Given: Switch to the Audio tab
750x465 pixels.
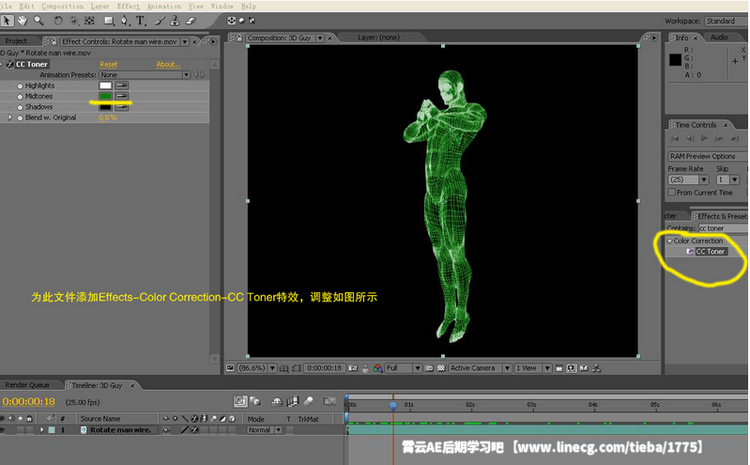Looking at the screenshot, I should click(719, 37).
